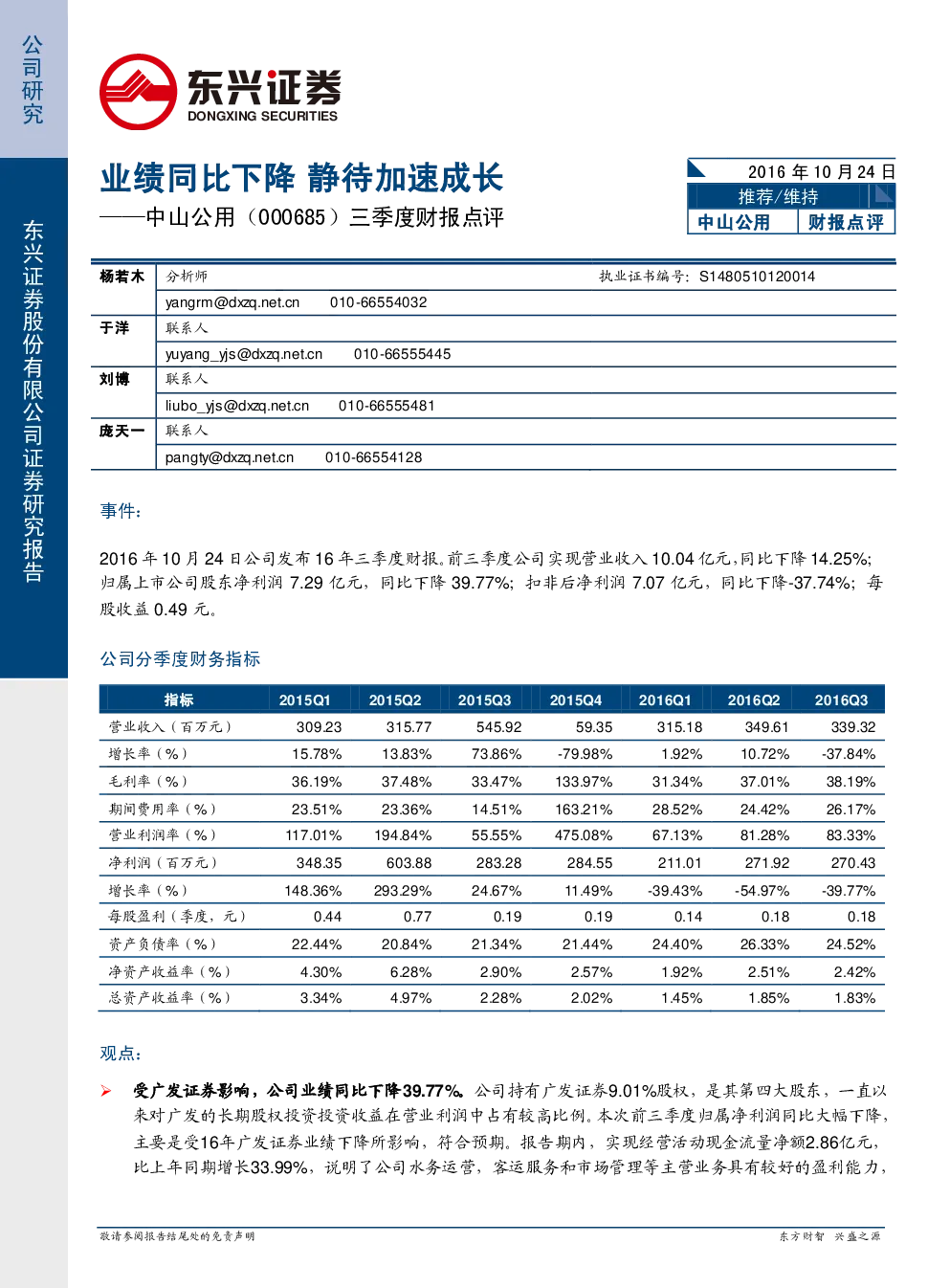This screenshot has width=950, height=1288.
Task: Click the 指标 table header cell
Action: pos(179,700)
